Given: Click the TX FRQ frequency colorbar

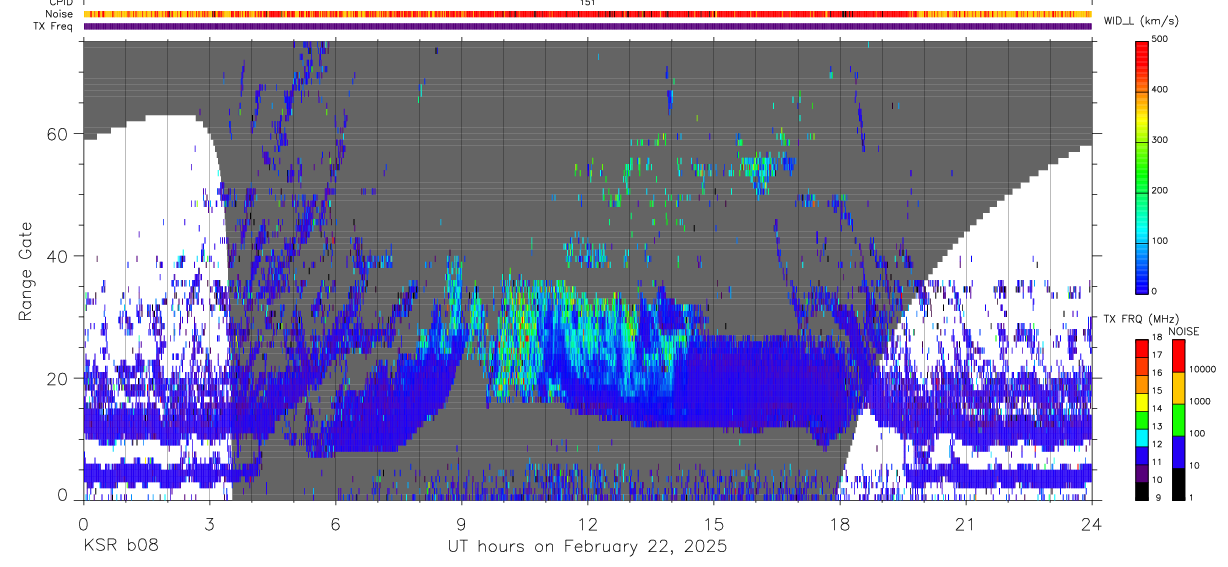Looking at the screenshot, I should (x=1142, y=418).
